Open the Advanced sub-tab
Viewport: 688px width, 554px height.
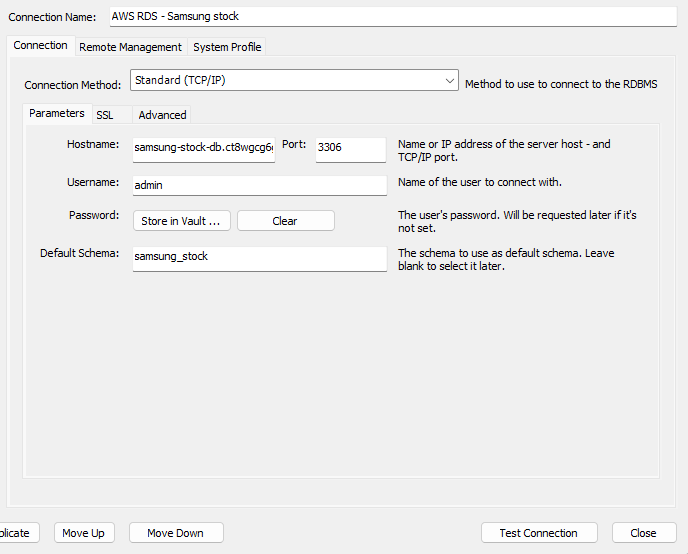tap(162, 115)
